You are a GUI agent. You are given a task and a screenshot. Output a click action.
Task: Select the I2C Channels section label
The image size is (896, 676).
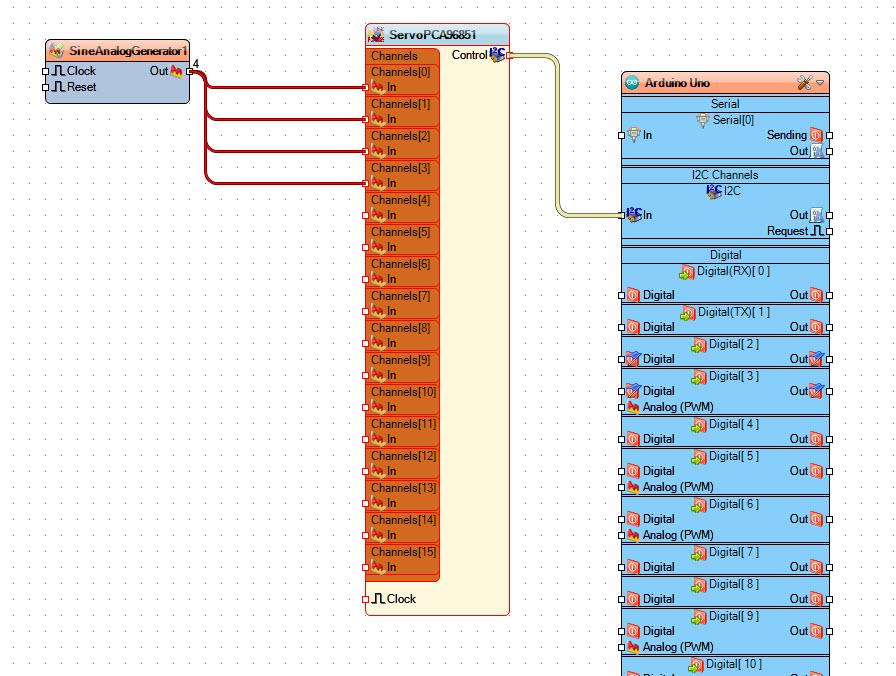pyautogui.click(x=725, y=175)
